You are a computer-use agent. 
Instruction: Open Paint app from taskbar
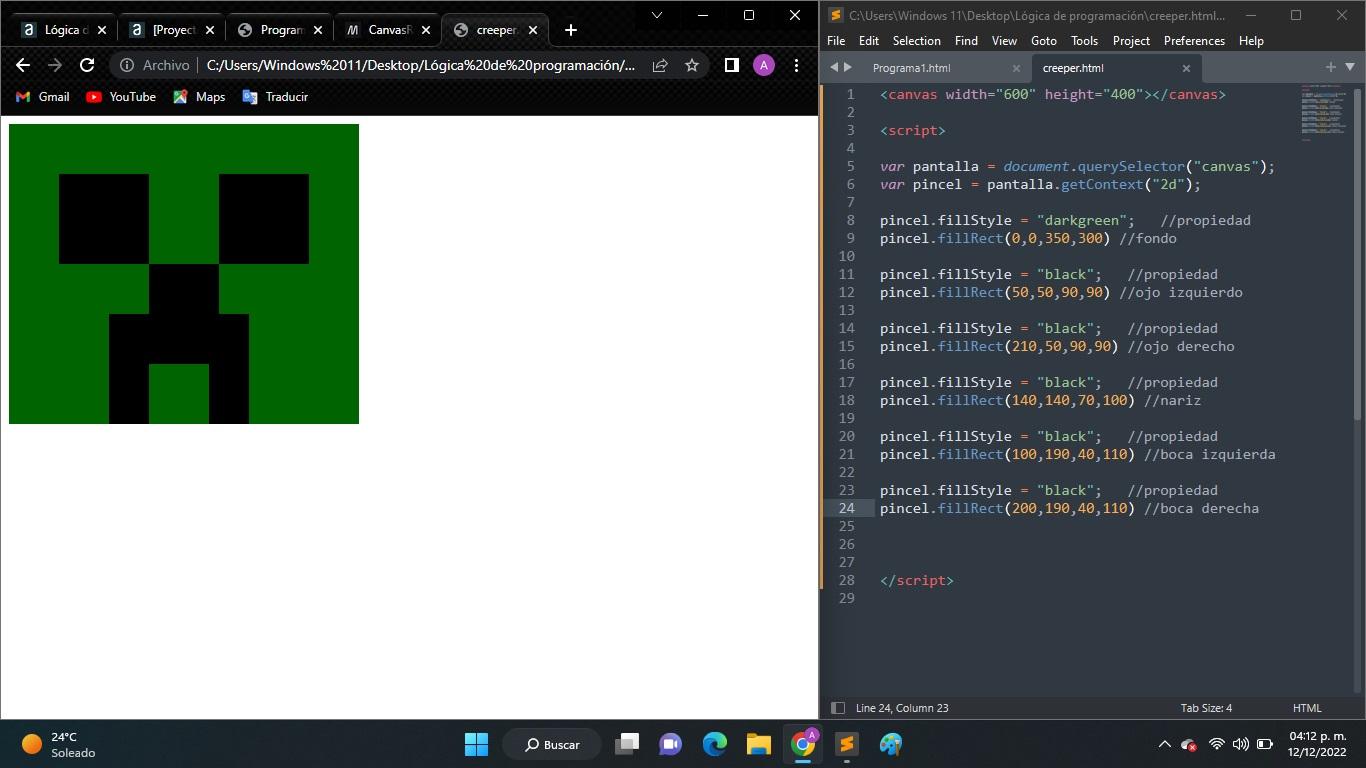(890, 744)
